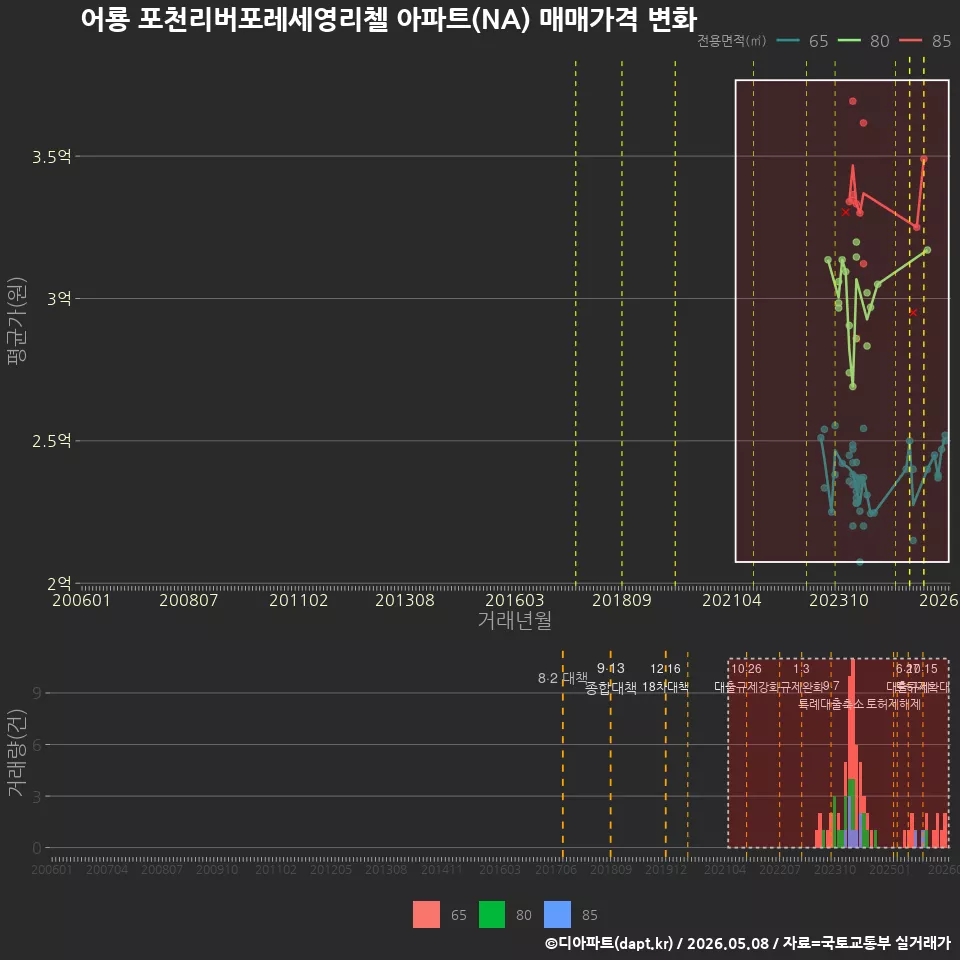Click 201411 on the volume chart x-axis

[x=441, y=869]
